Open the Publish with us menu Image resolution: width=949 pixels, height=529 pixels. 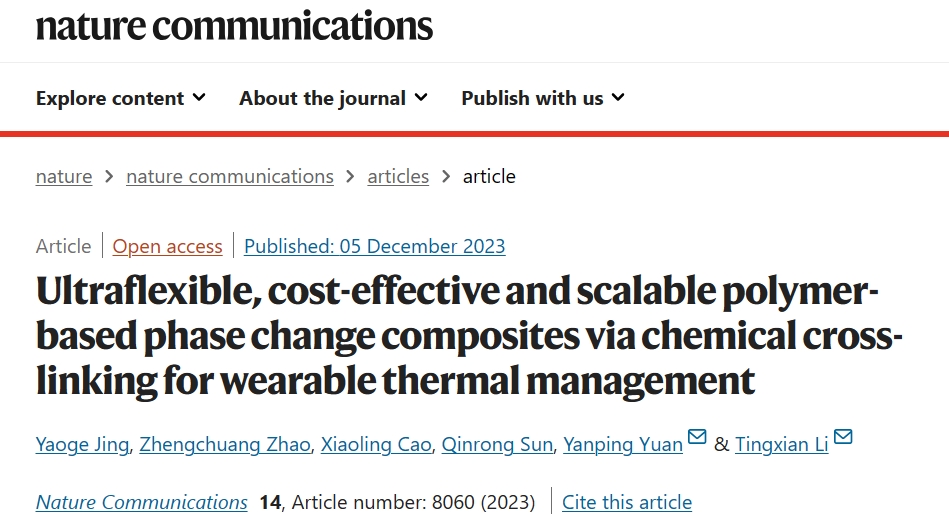[543, 98]
